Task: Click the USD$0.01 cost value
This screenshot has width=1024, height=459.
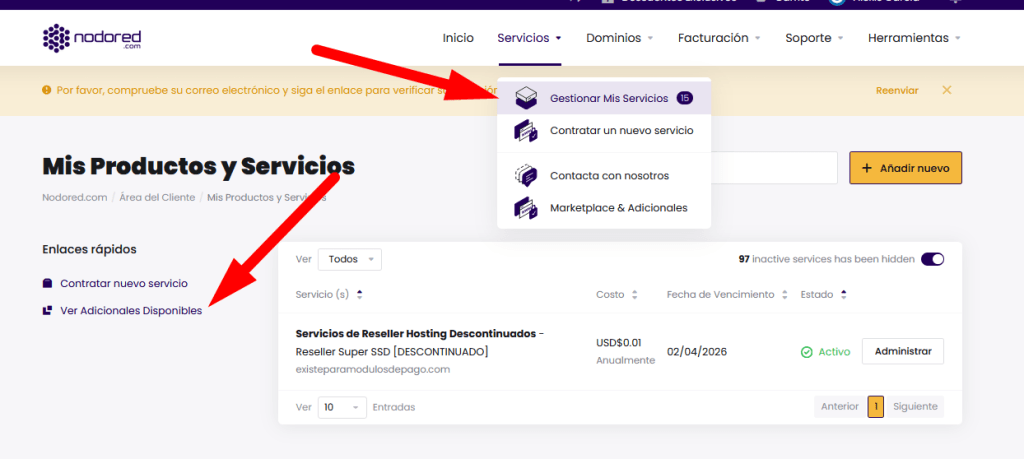Action: point(618,343)
